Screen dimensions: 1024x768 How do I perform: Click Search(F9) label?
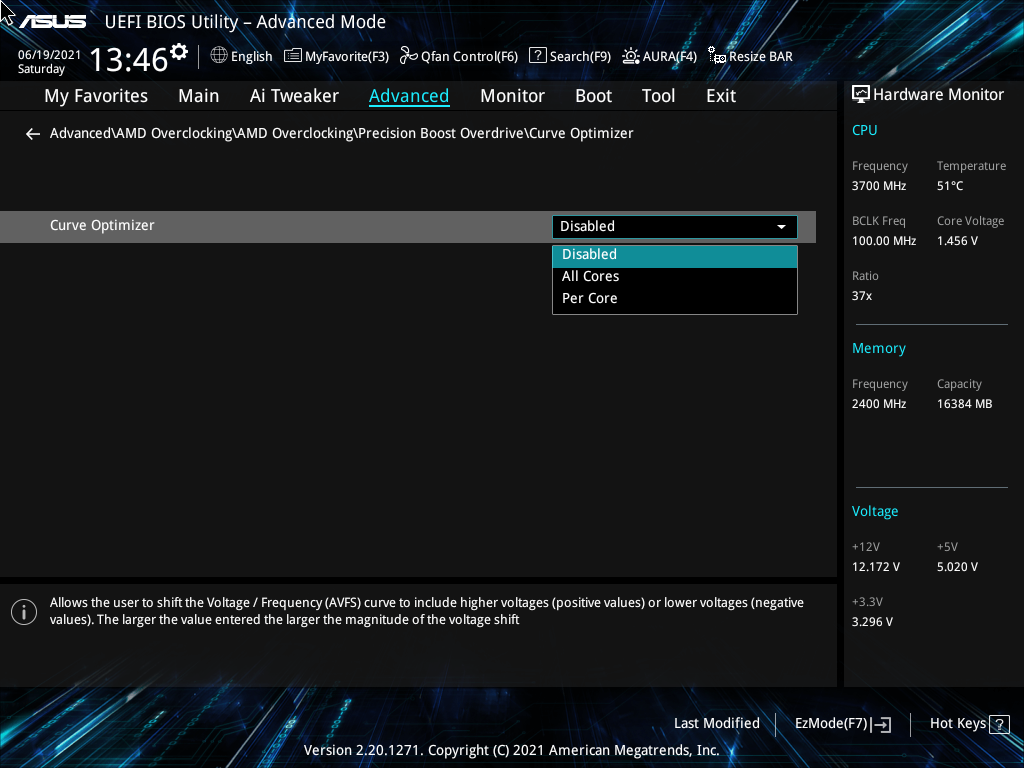[x=580, y=57]
